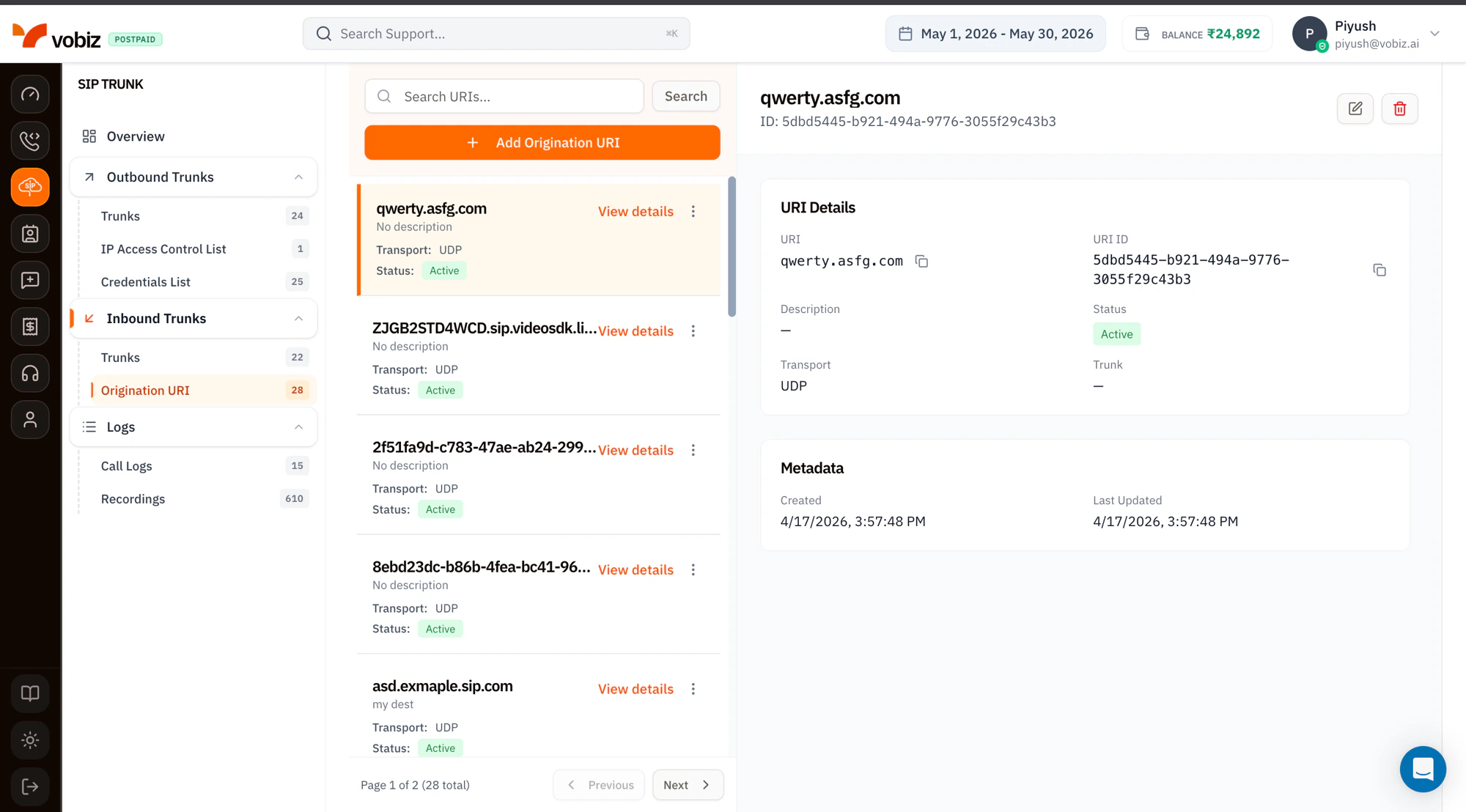This screenshot has height=812, width=1466.
Task: Click the Previous page button
Action: click(x=599, y=785)
